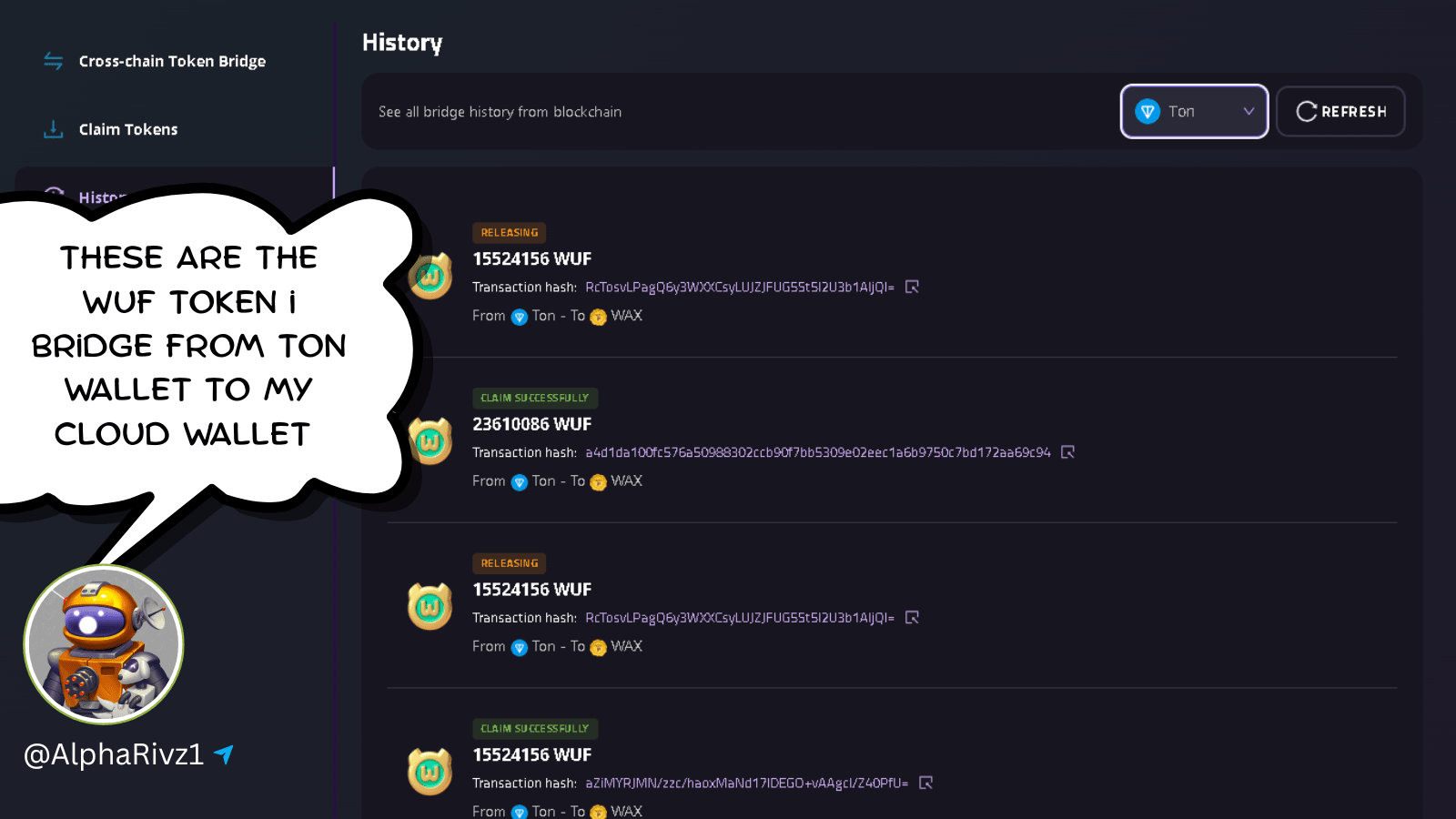1456x819 pixels.
Task: Expand the chain selector chevron arrow
Action: [x=1249, y=111]
